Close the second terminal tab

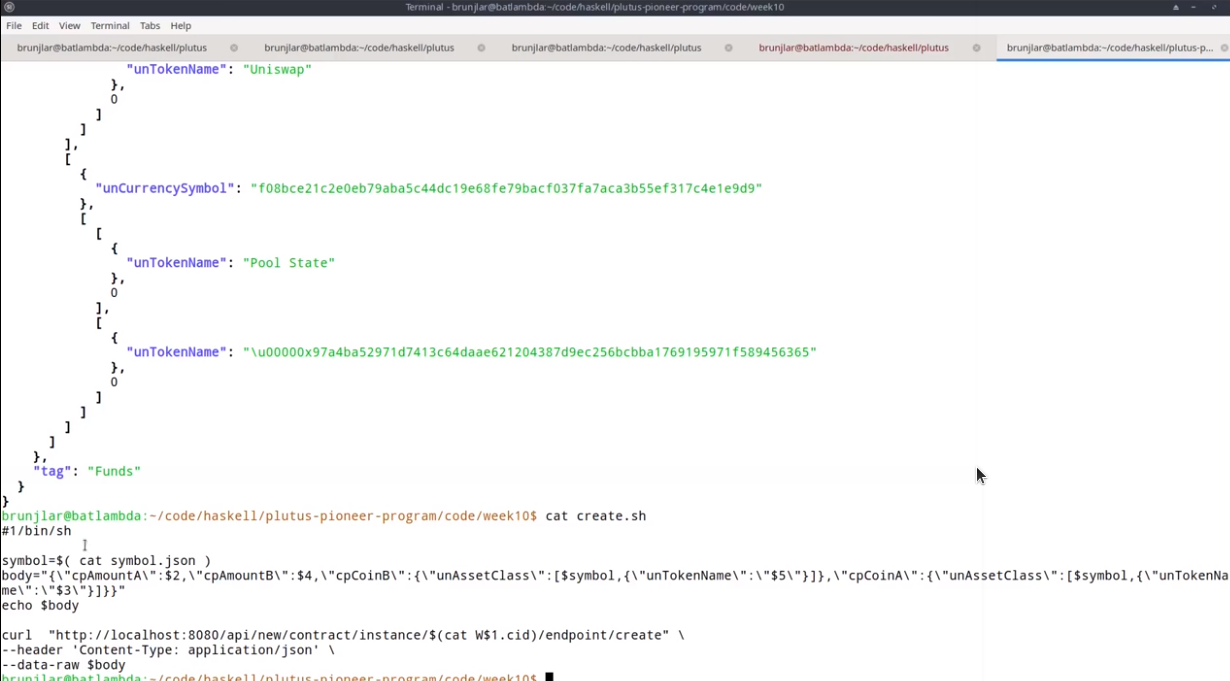pyautogui.click(x=481, y=48)
